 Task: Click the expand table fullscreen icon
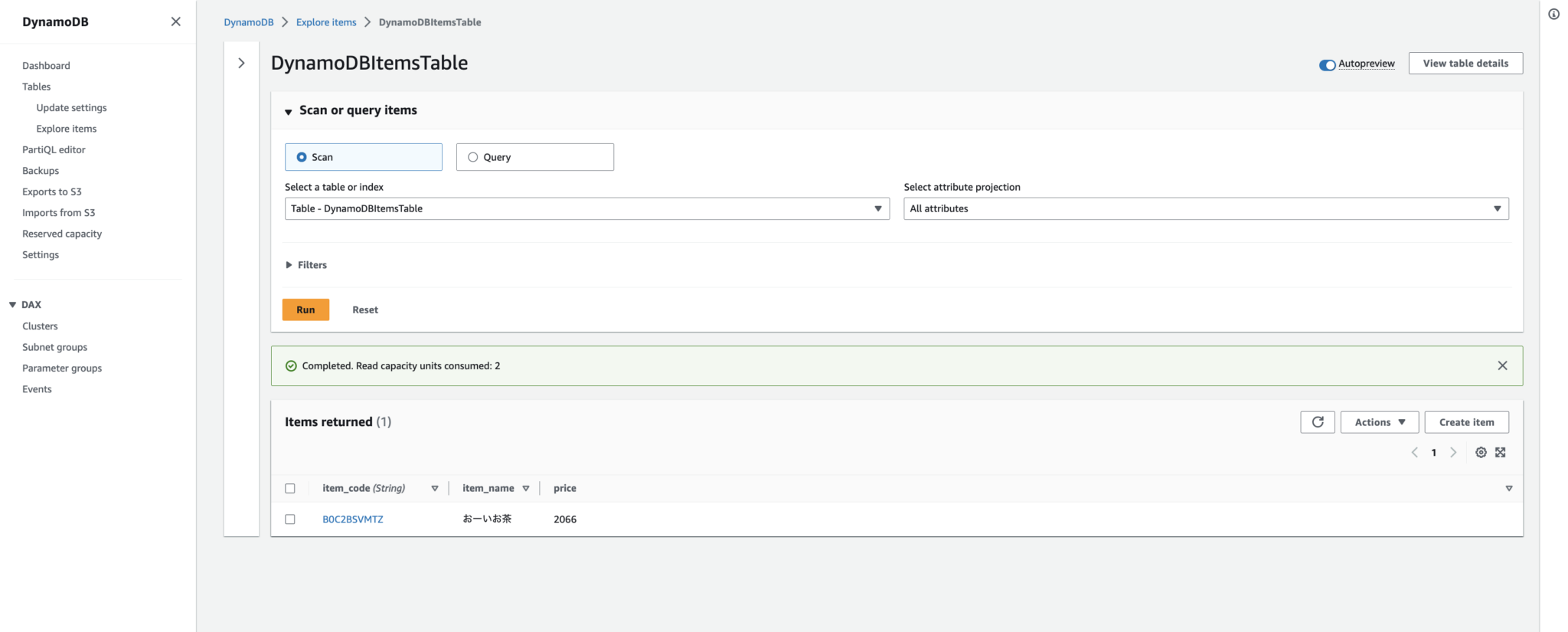pyautogui.click(x=1501, y=453)
